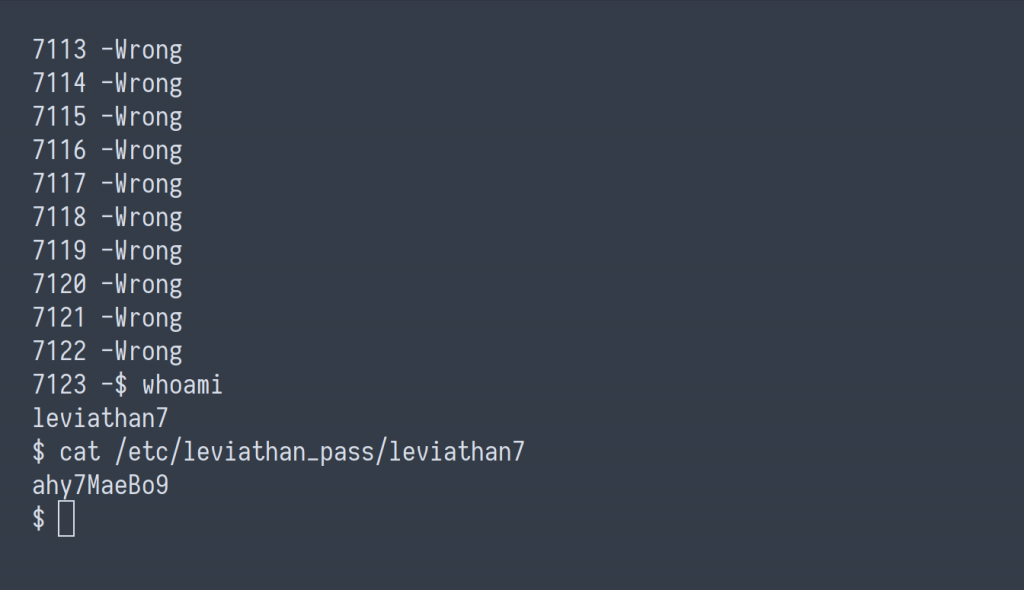1024x590 pixels.
Task: Click the '7120 -Wrong' output line
Action: tap(108, 284)
